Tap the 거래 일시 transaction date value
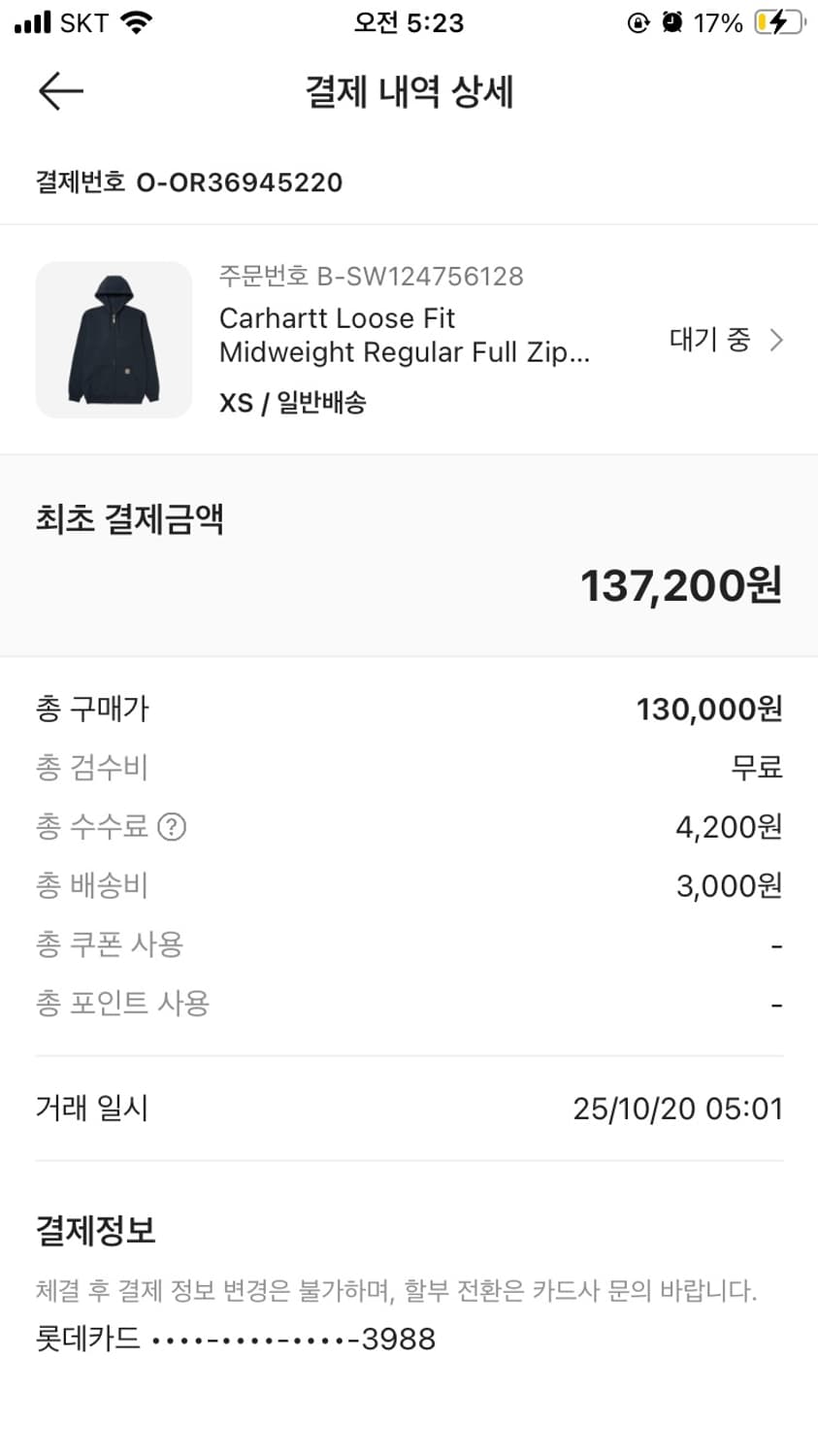This screenshot has width=818, height=1456. (677, 1109)
